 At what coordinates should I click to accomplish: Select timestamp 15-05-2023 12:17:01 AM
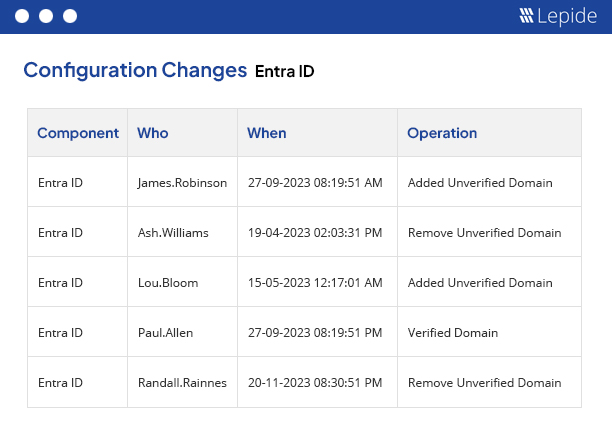tap(315, 283)
